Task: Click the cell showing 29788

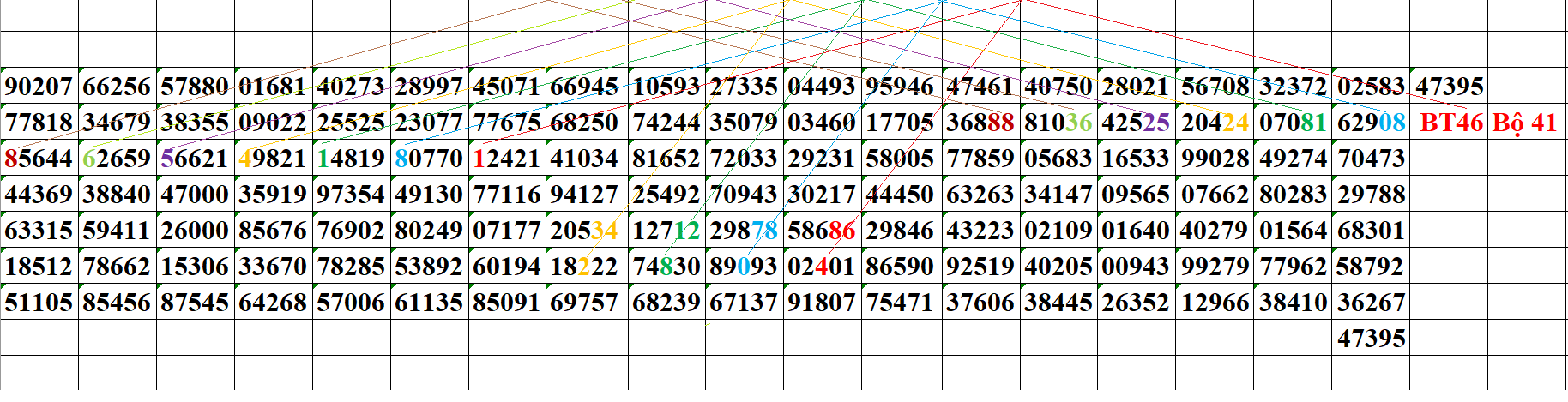Action: (x=1371, y=195)
